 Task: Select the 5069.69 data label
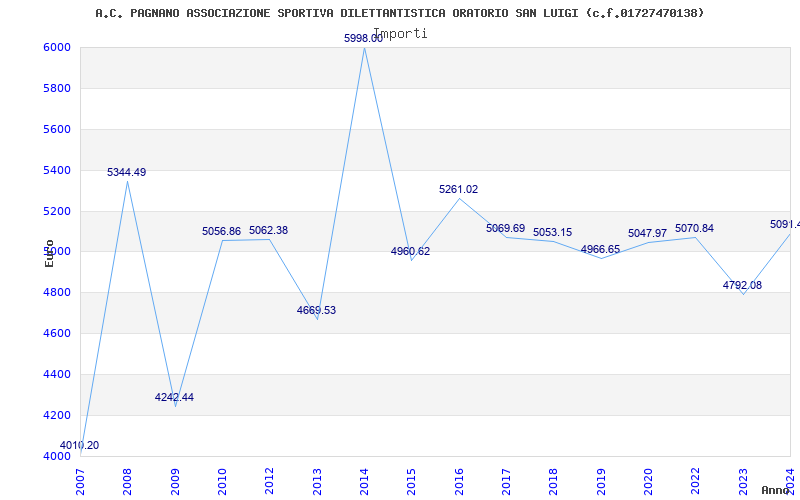click(x=505, y=229)
